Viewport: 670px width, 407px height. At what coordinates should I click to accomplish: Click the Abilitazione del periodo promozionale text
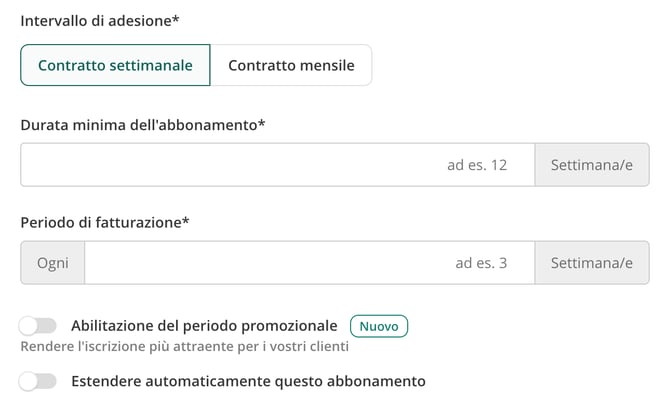[x=204, y=326]
